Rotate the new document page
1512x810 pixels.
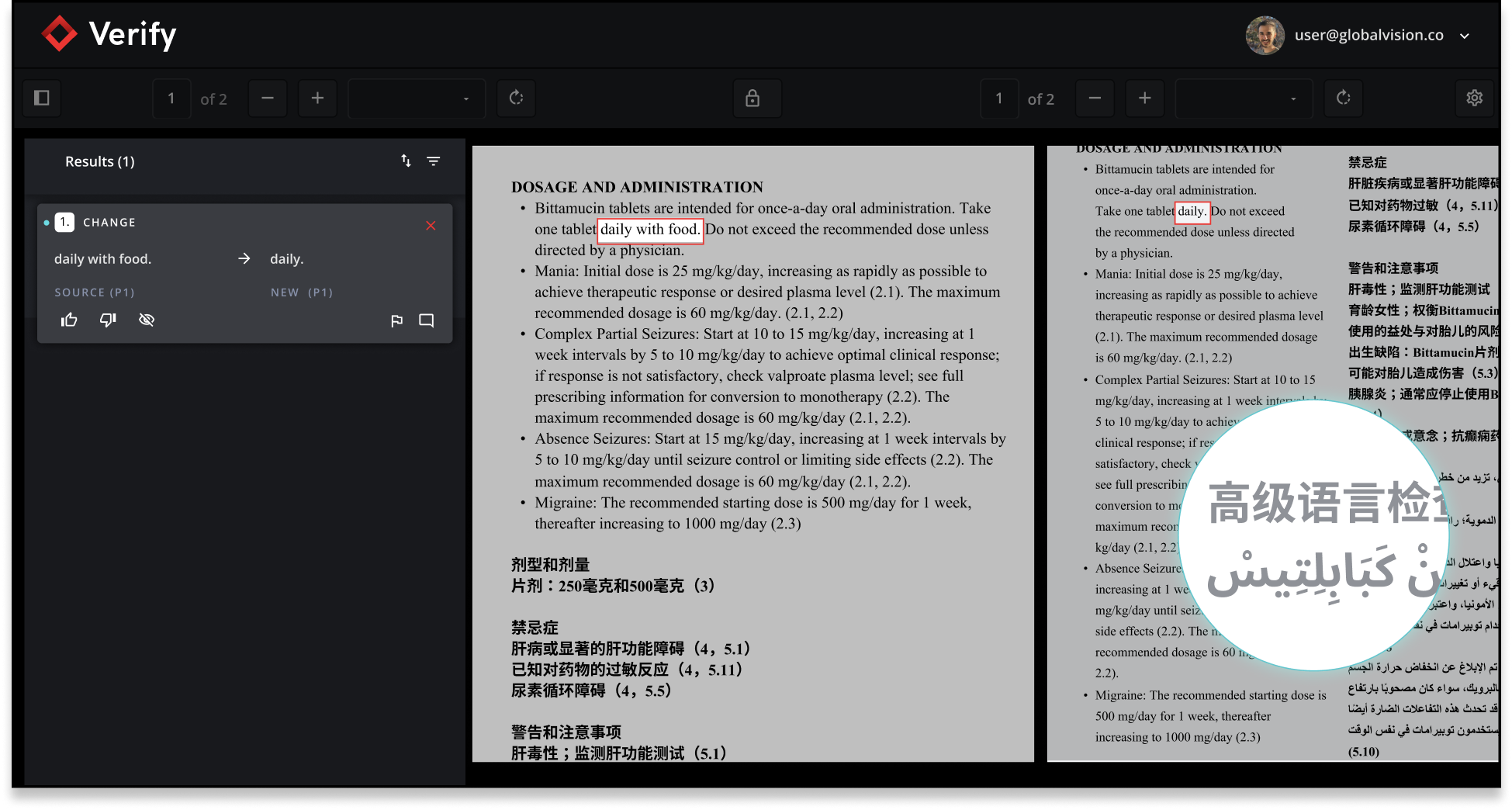coord(1343,98)
